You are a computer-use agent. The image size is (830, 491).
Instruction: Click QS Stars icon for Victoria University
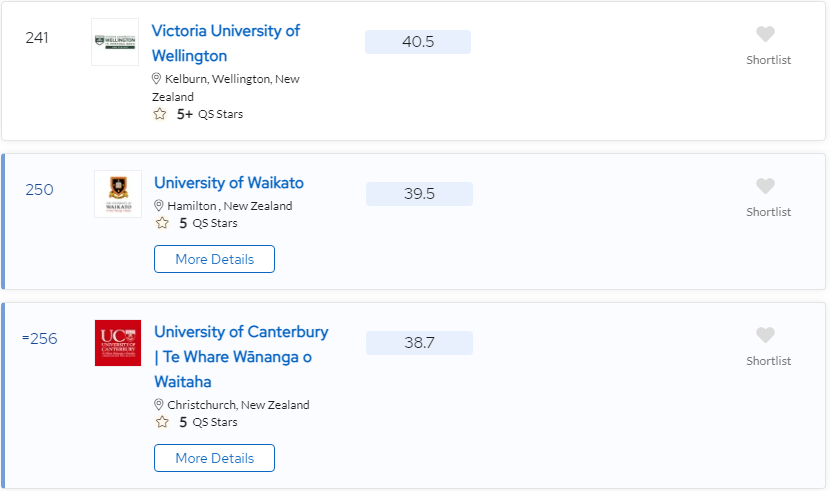point(160,114)
